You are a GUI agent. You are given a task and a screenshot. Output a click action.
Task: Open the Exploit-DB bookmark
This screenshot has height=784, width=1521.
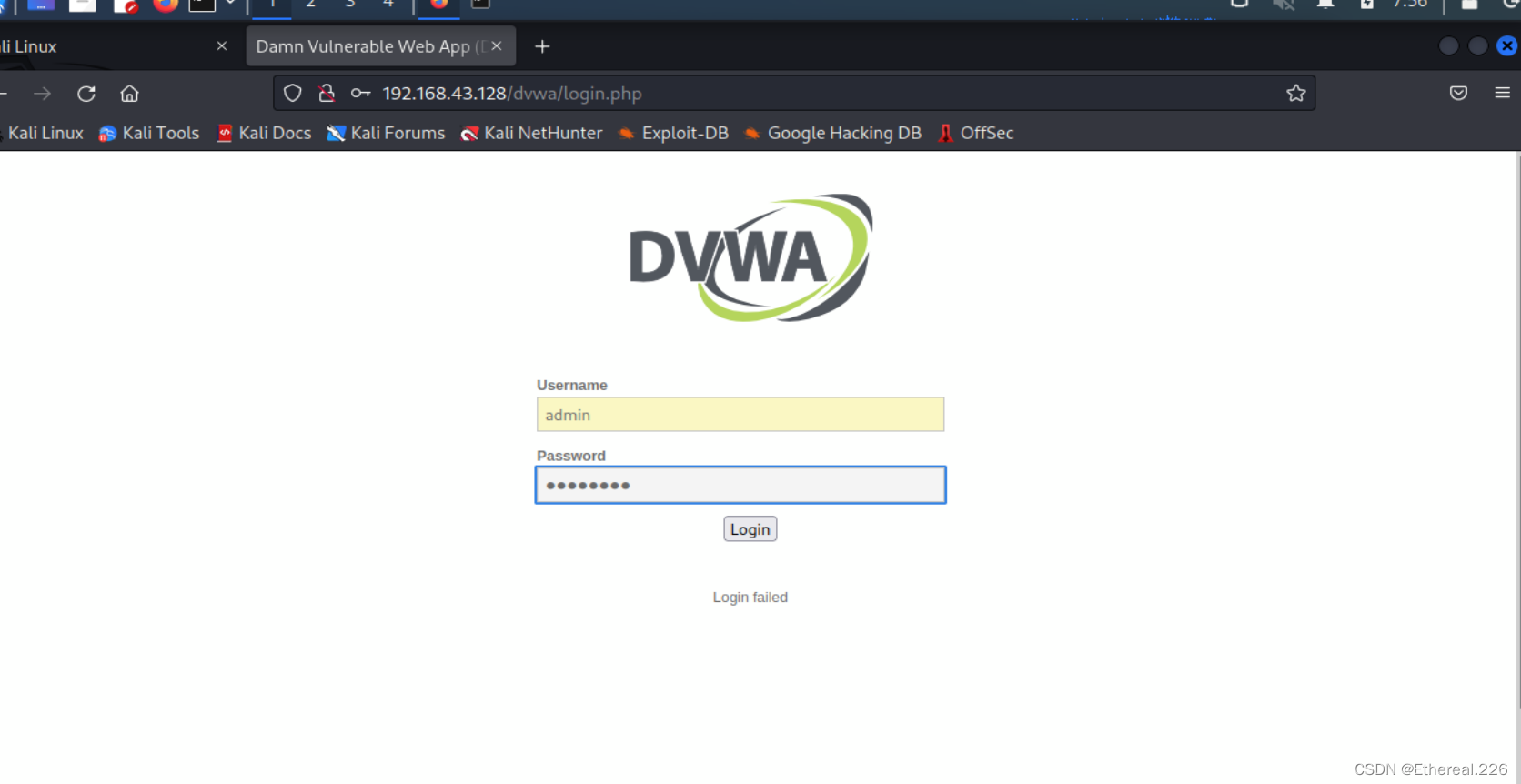click(x=673, y=133)
